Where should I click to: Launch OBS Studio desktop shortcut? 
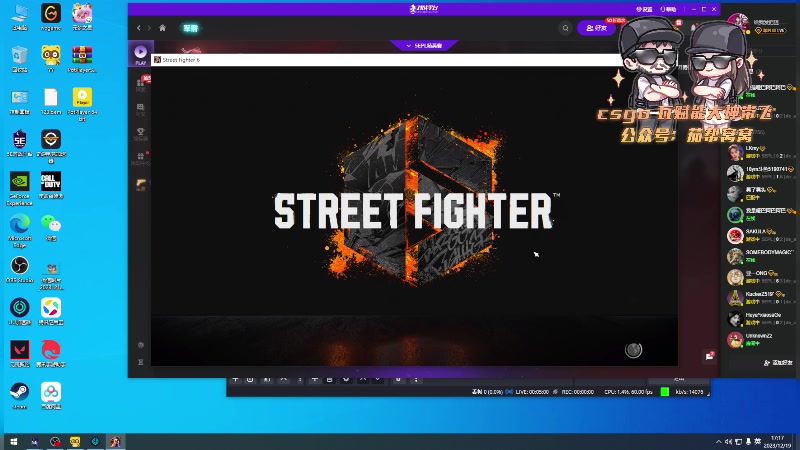[x=19, y=269]
